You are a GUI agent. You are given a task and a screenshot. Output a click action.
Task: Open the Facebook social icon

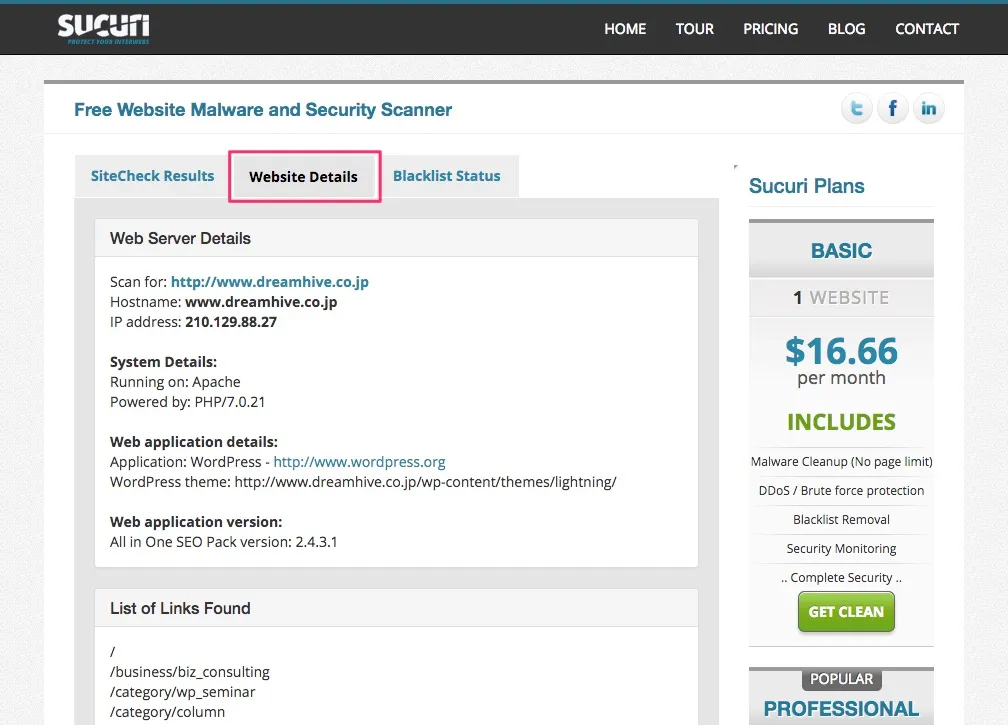point(892,109)
